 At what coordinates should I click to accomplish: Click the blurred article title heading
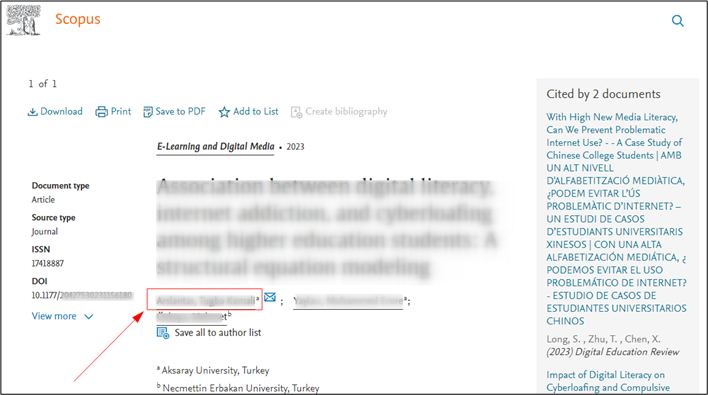tap(326, 227)
